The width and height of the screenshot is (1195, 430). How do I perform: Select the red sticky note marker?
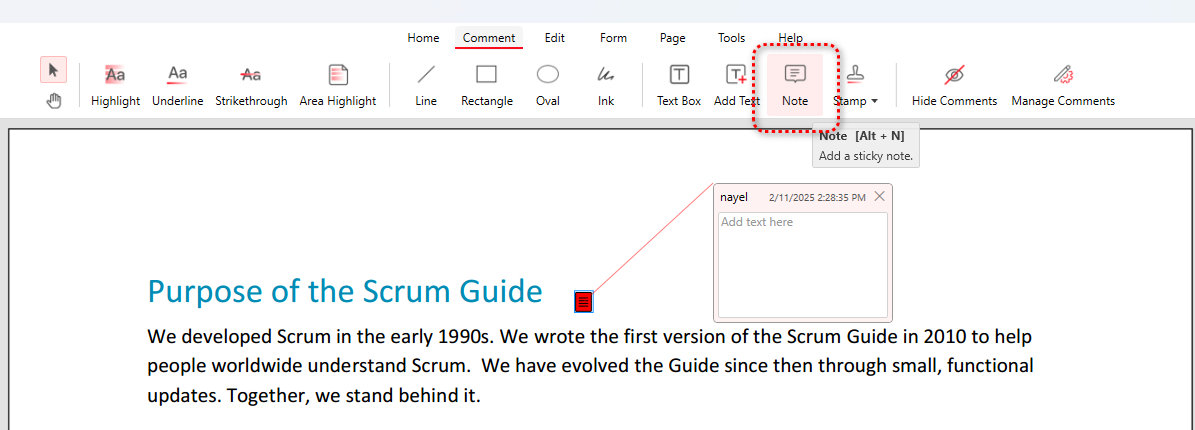point(585,301)
